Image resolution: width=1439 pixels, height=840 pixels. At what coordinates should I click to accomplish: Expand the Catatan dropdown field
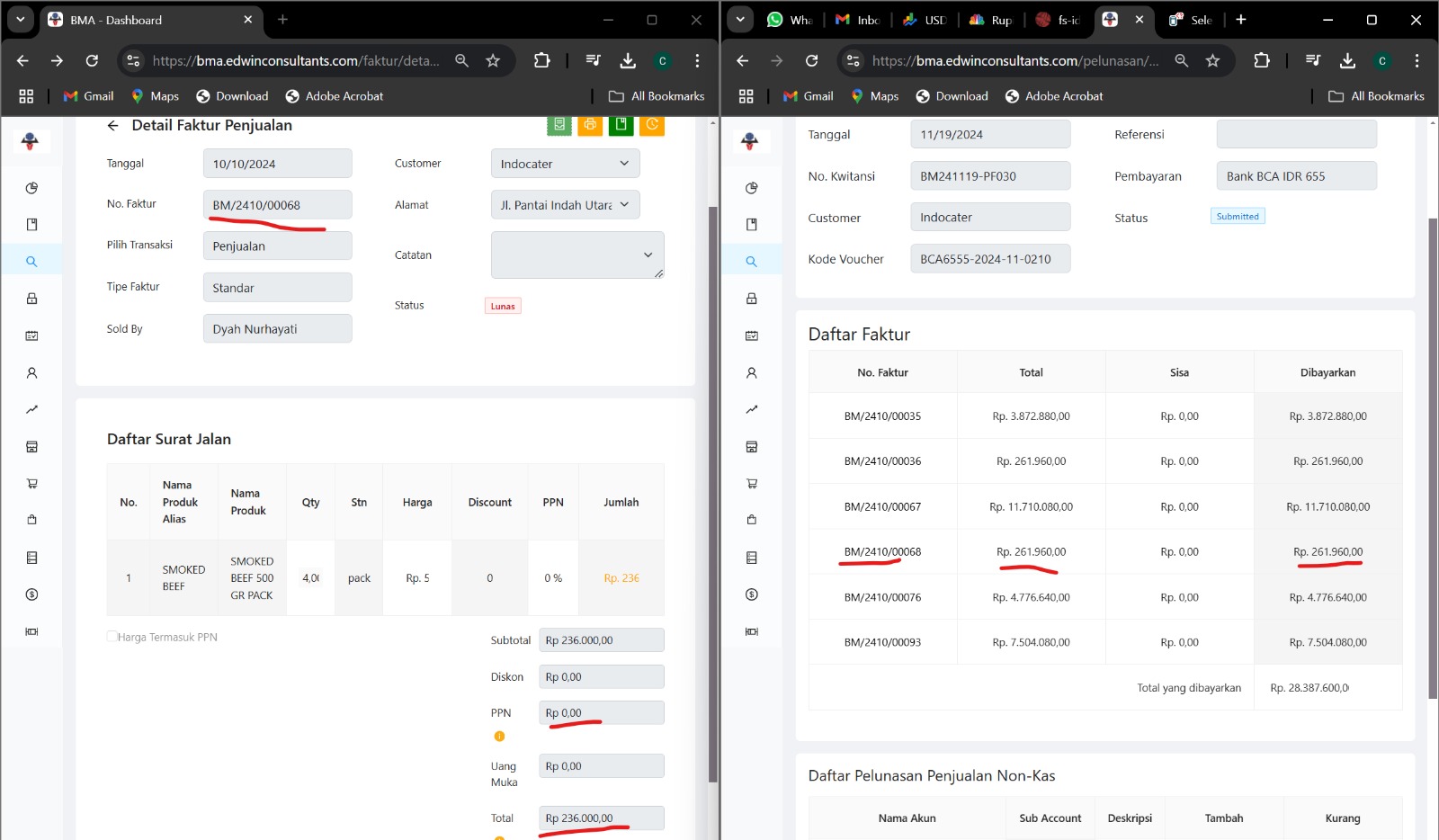(577, 255)
